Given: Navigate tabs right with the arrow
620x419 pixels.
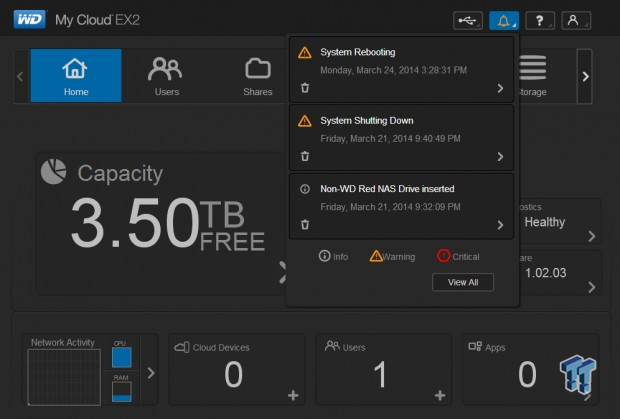Looking at the screenshot, I should (x=585, y=76).
